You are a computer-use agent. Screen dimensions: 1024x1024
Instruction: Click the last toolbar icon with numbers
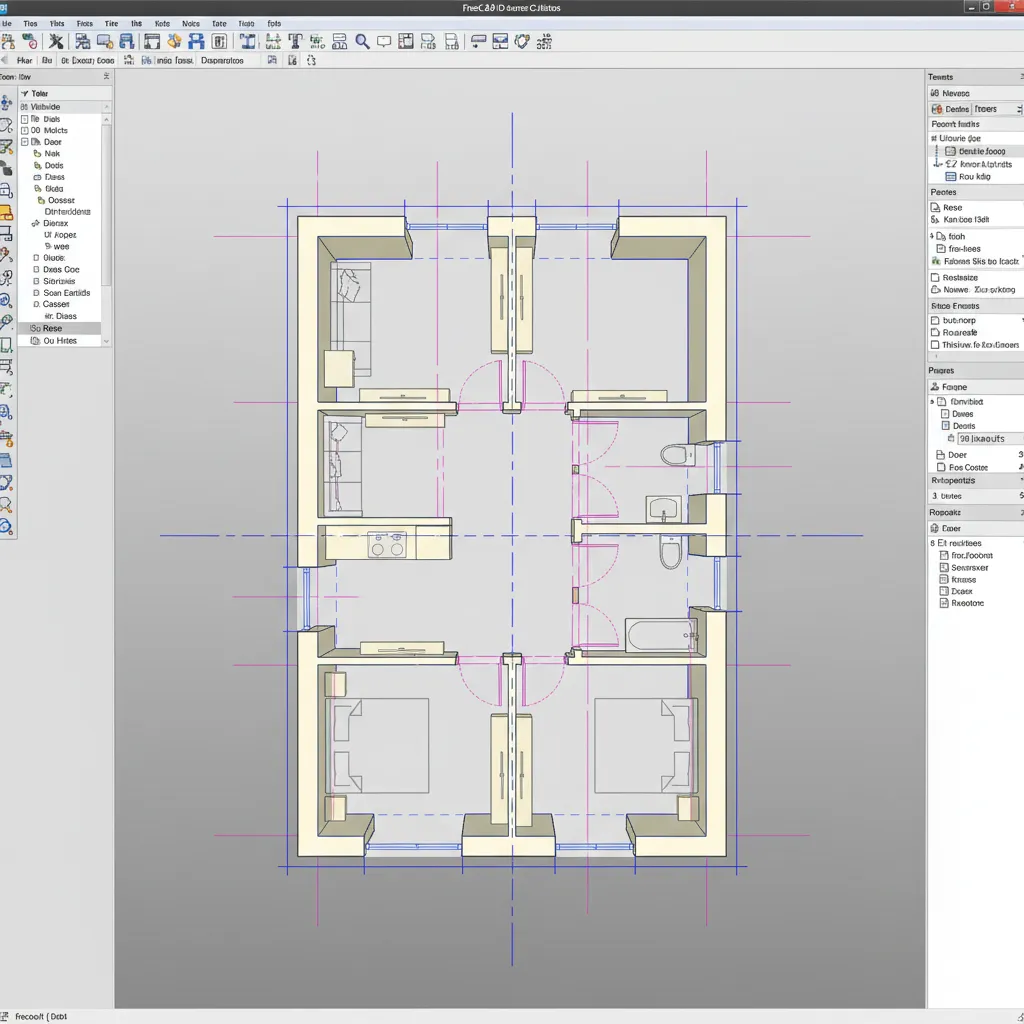(544, 42)
